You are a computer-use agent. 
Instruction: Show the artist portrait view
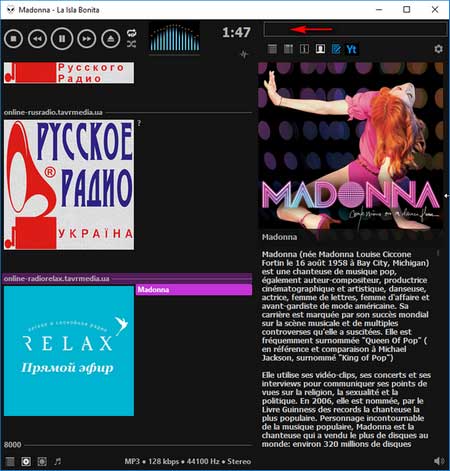pos(320,49)
